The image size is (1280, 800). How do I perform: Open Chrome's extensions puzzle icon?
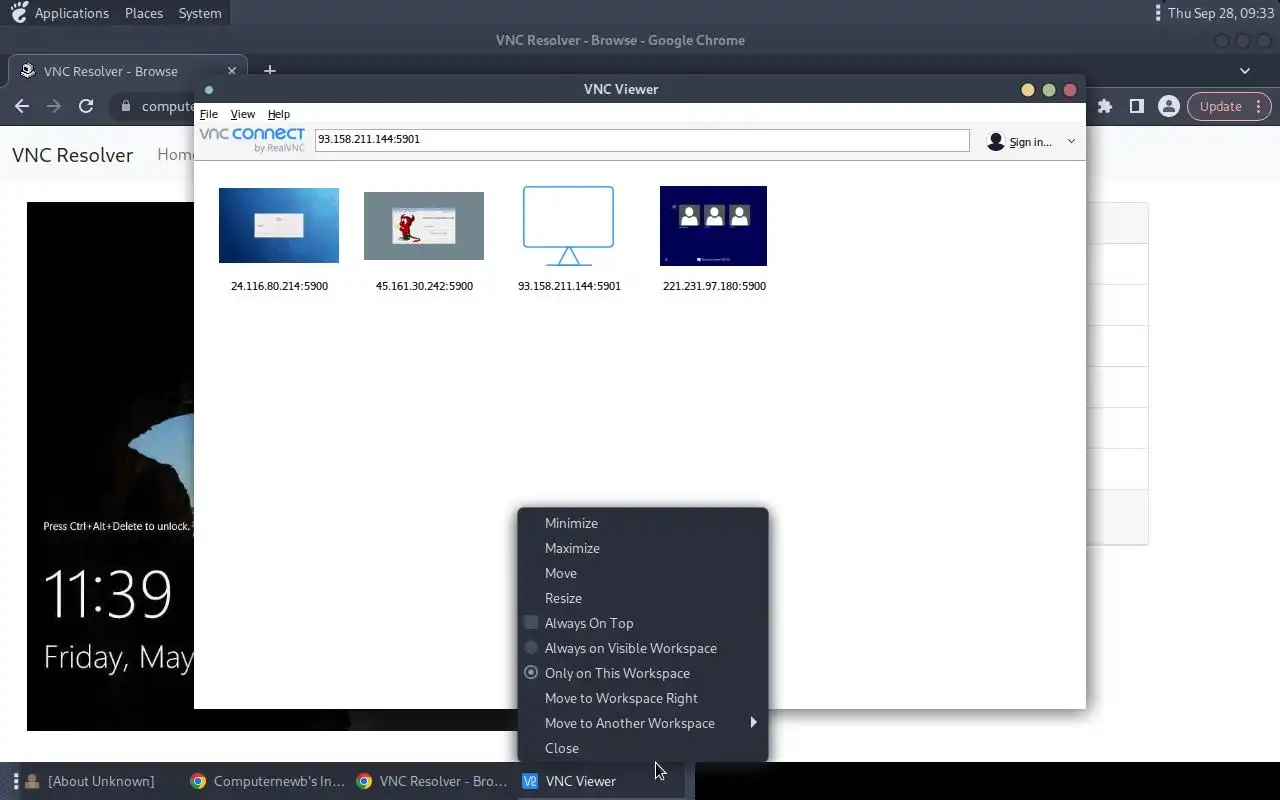(x=1105, y=106)
